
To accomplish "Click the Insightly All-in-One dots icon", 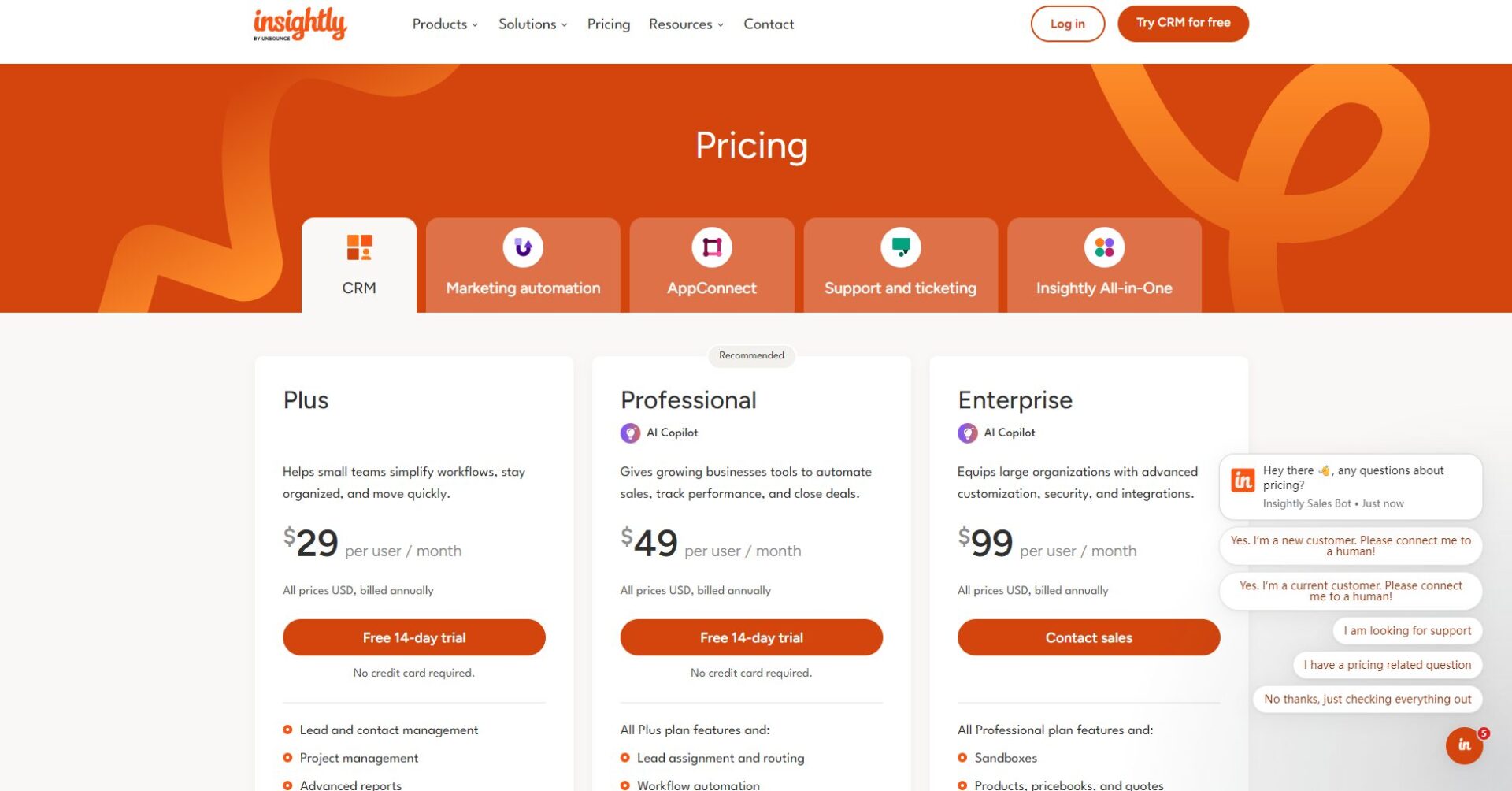I will pyautogui.click(x=1104, y=247).
